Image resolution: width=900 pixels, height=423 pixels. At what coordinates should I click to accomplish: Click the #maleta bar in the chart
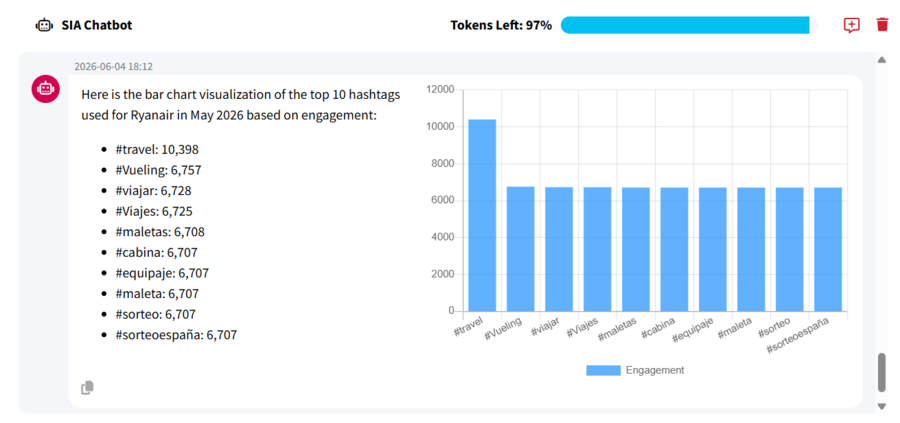point(751,250)
